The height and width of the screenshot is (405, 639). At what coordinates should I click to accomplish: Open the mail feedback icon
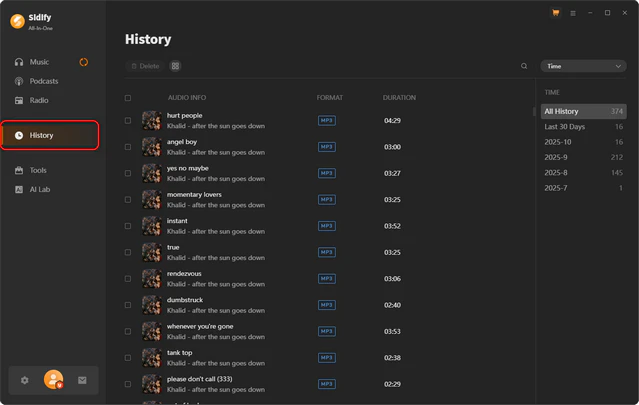(x=82, y=380)
